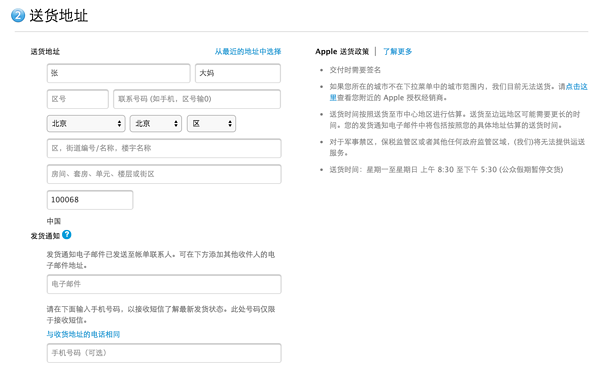This screenshot has height=365, width=590.
Task: Open the 区 district dropdown
Action: (211, 123)
